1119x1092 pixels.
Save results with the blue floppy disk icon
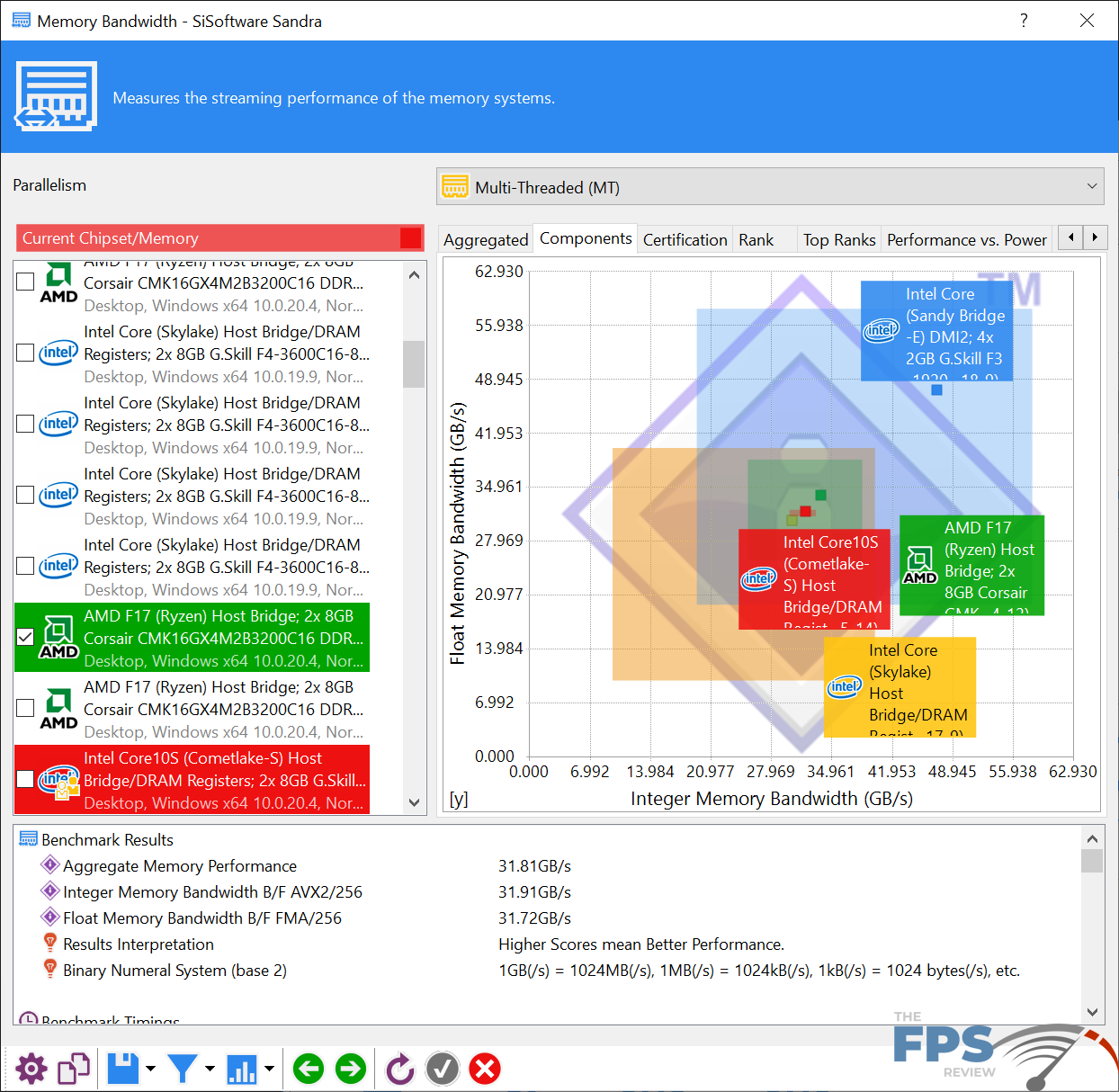[123, 1069]
